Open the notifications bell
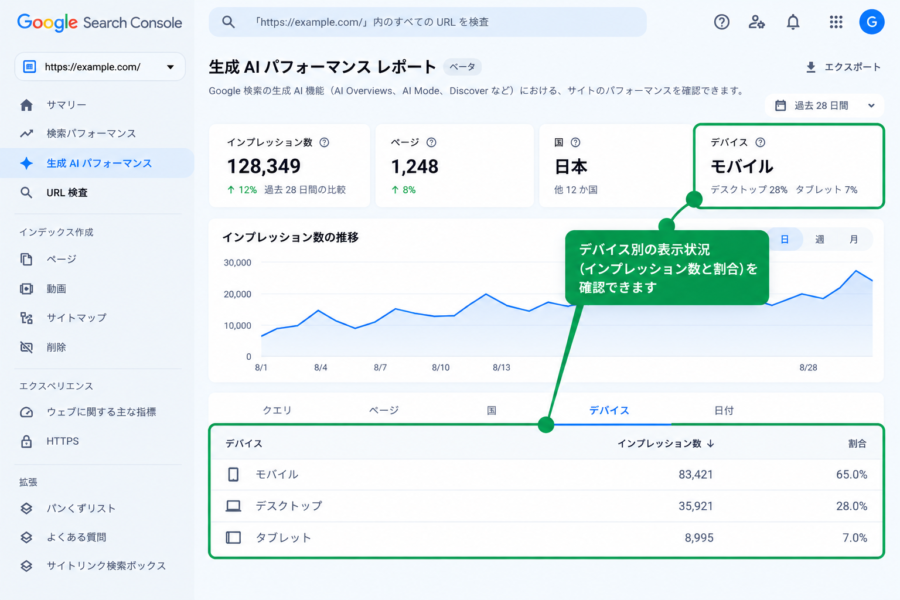 [793, 22]
